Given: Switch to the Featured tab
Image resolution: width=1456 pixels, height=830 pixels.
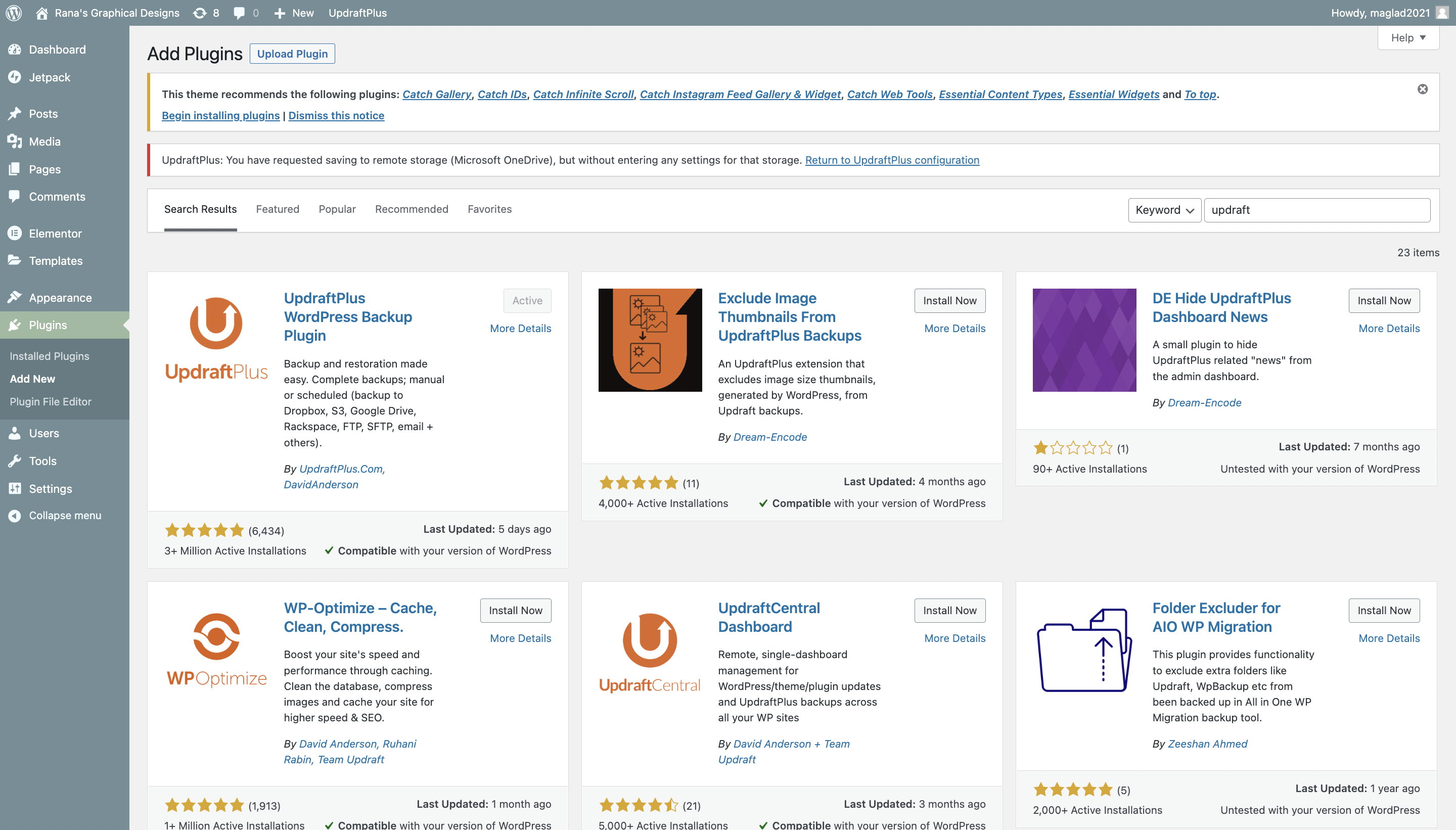Looking at the screenshot, I should [x=278, y=209].
